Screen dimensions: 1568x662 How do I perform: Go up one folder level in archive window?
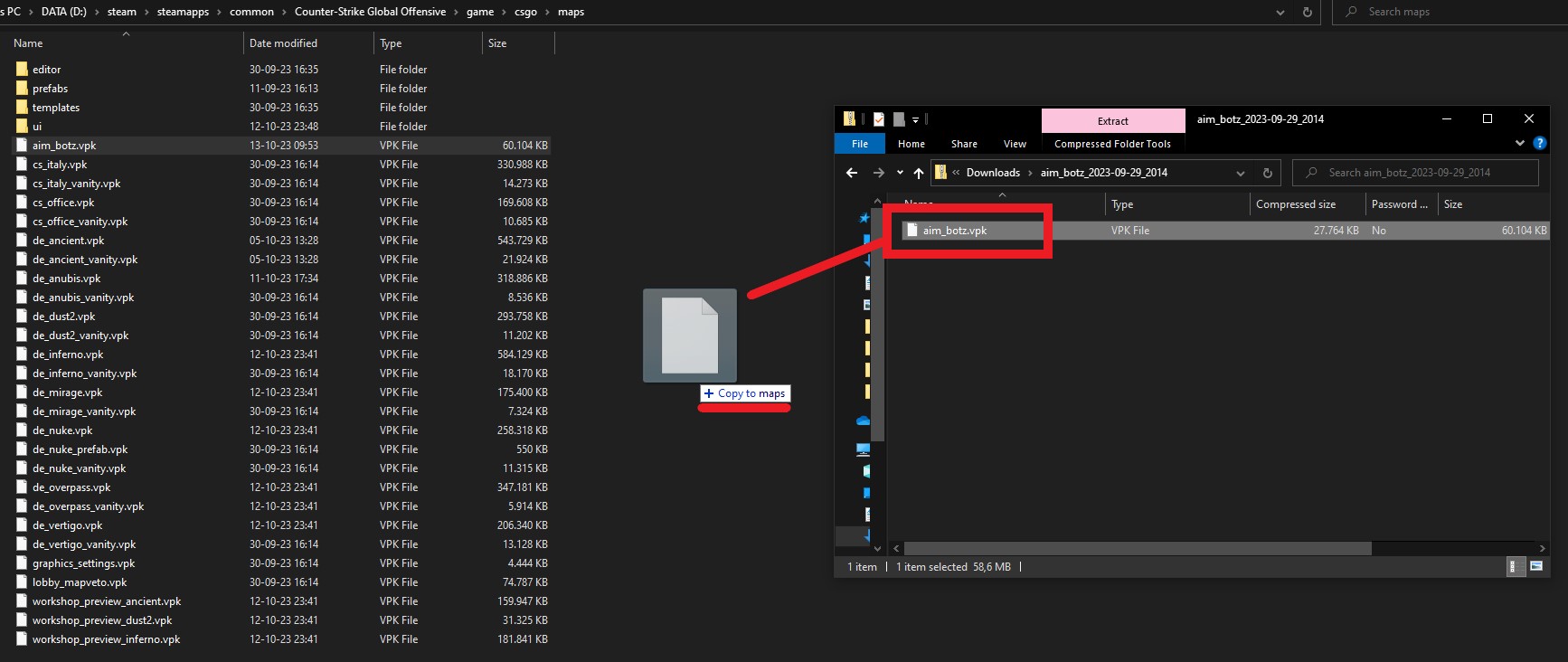(x=919, y=173)
